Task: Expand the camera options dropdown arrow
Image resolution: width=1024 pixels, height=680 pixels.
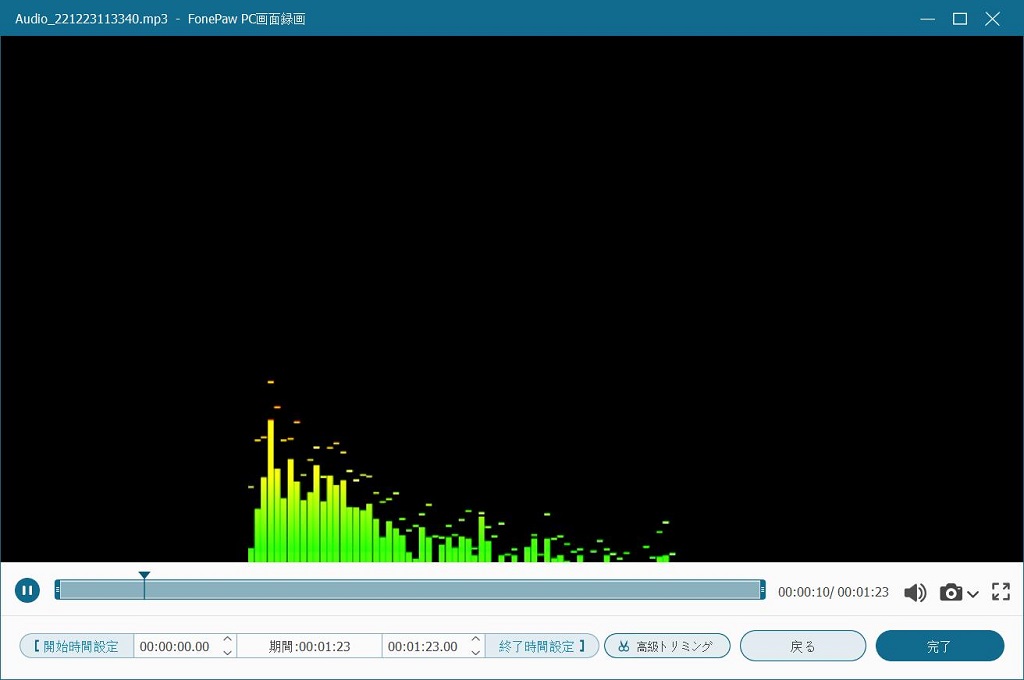Action: click(x=973, y=594)
